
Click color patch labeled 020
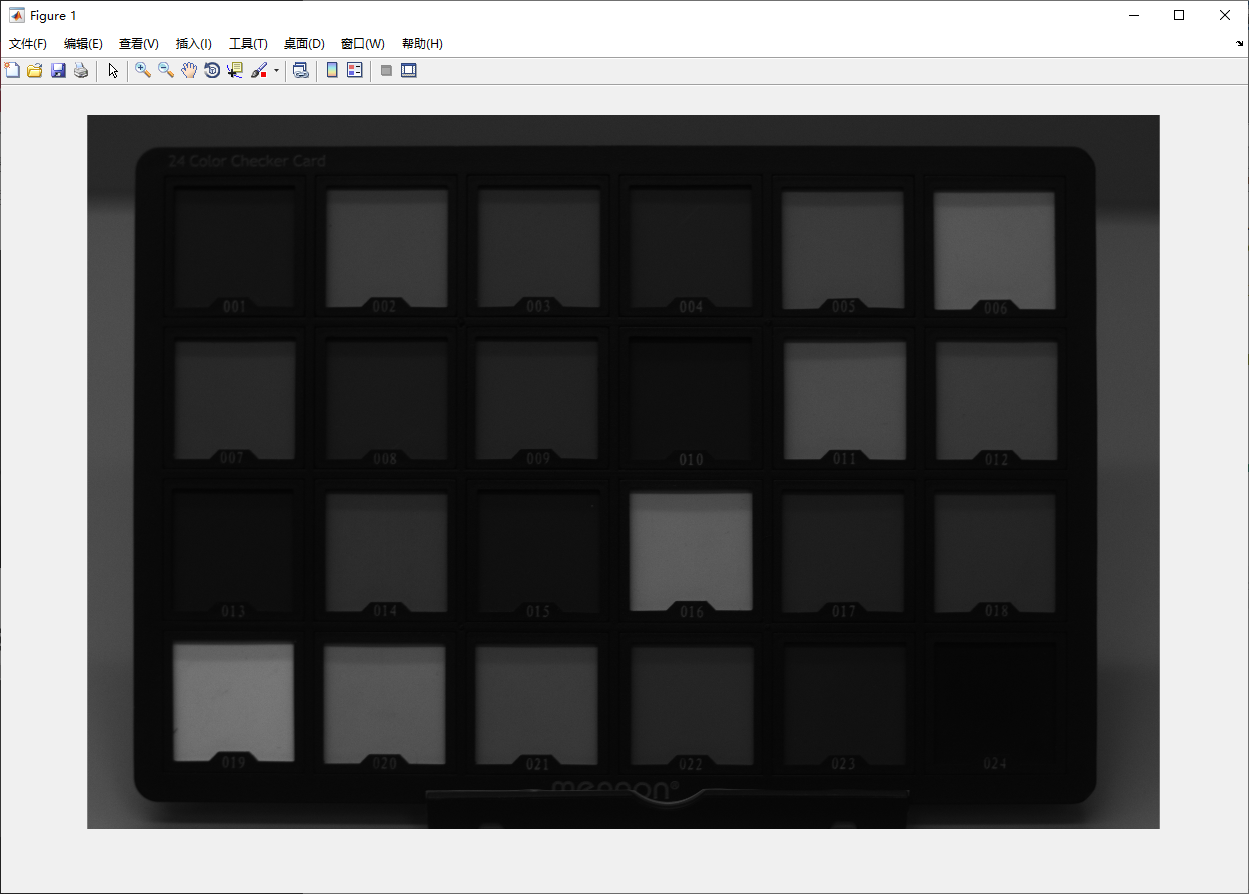pos(385,704)
